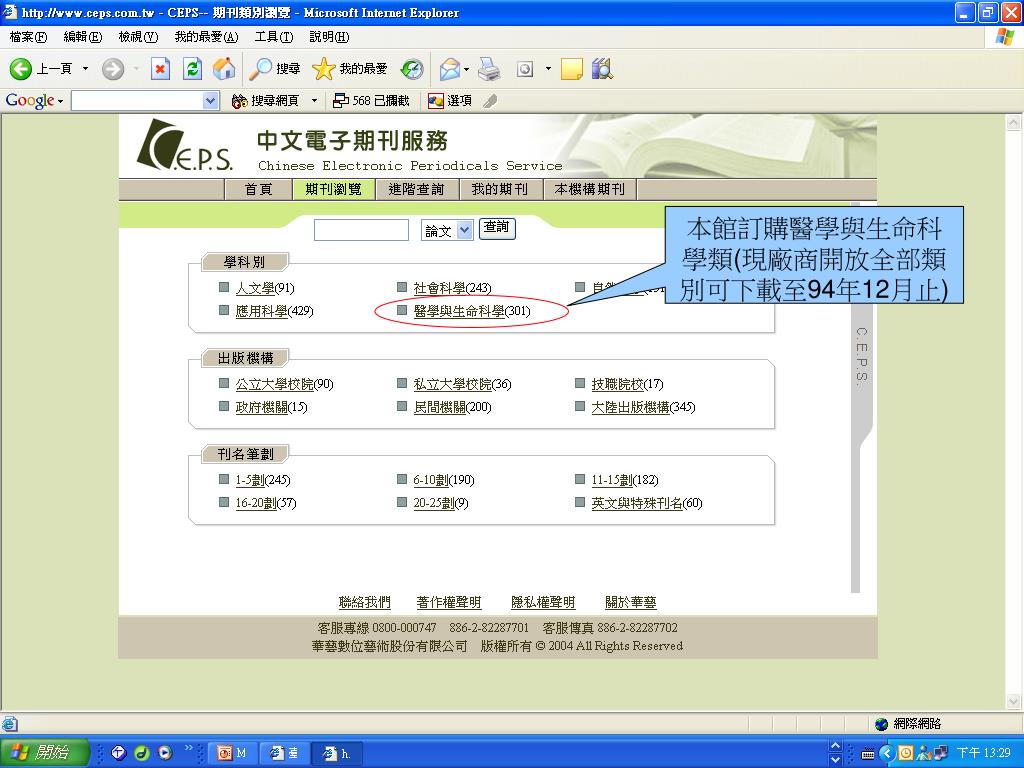1024x768 pixels.
Task: Click the screen-square toolbar icon
Action: [525, 69]
